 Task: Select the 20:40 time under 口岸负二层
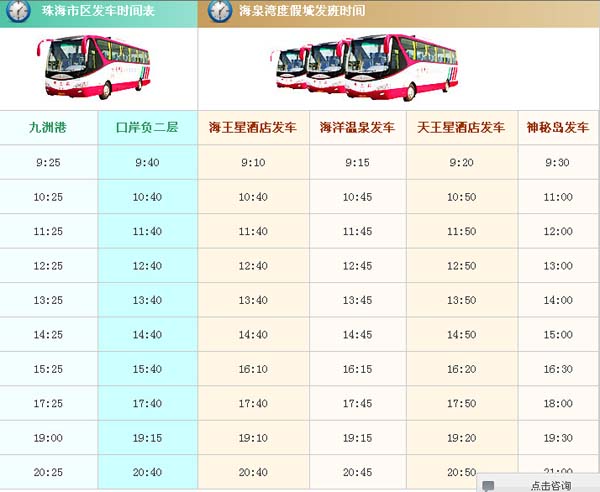pyautogui.click(x=147, y=472)
